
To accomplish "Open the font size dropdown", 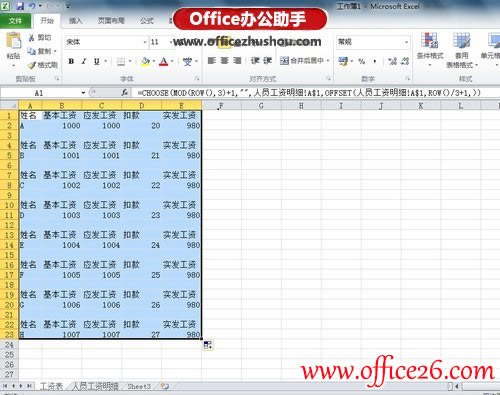I will coord(171,42).
